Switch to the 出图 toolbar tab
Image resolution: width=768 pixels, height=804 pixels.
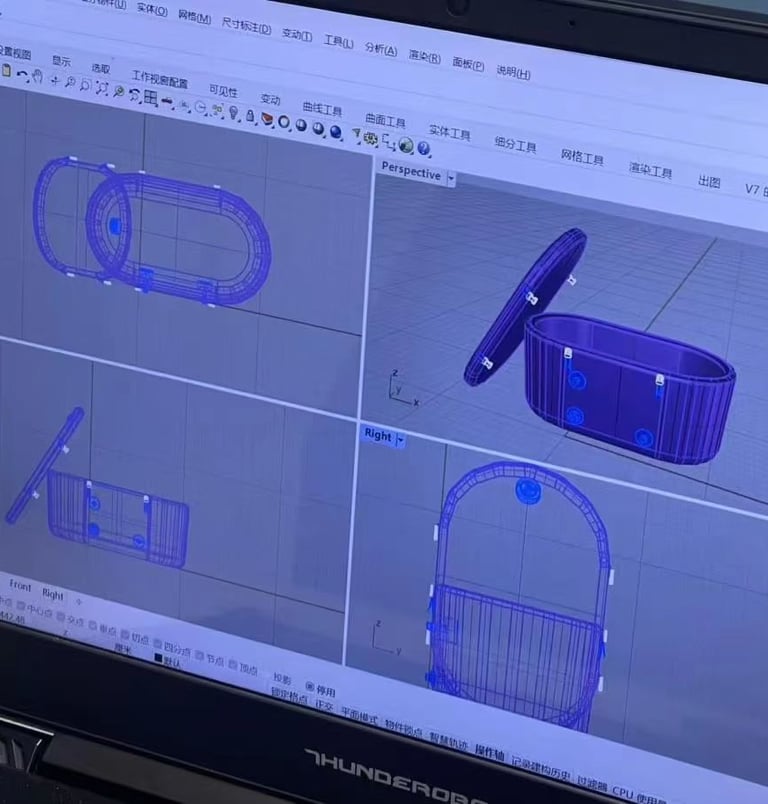pyautogui.click(x=709, y=181)
